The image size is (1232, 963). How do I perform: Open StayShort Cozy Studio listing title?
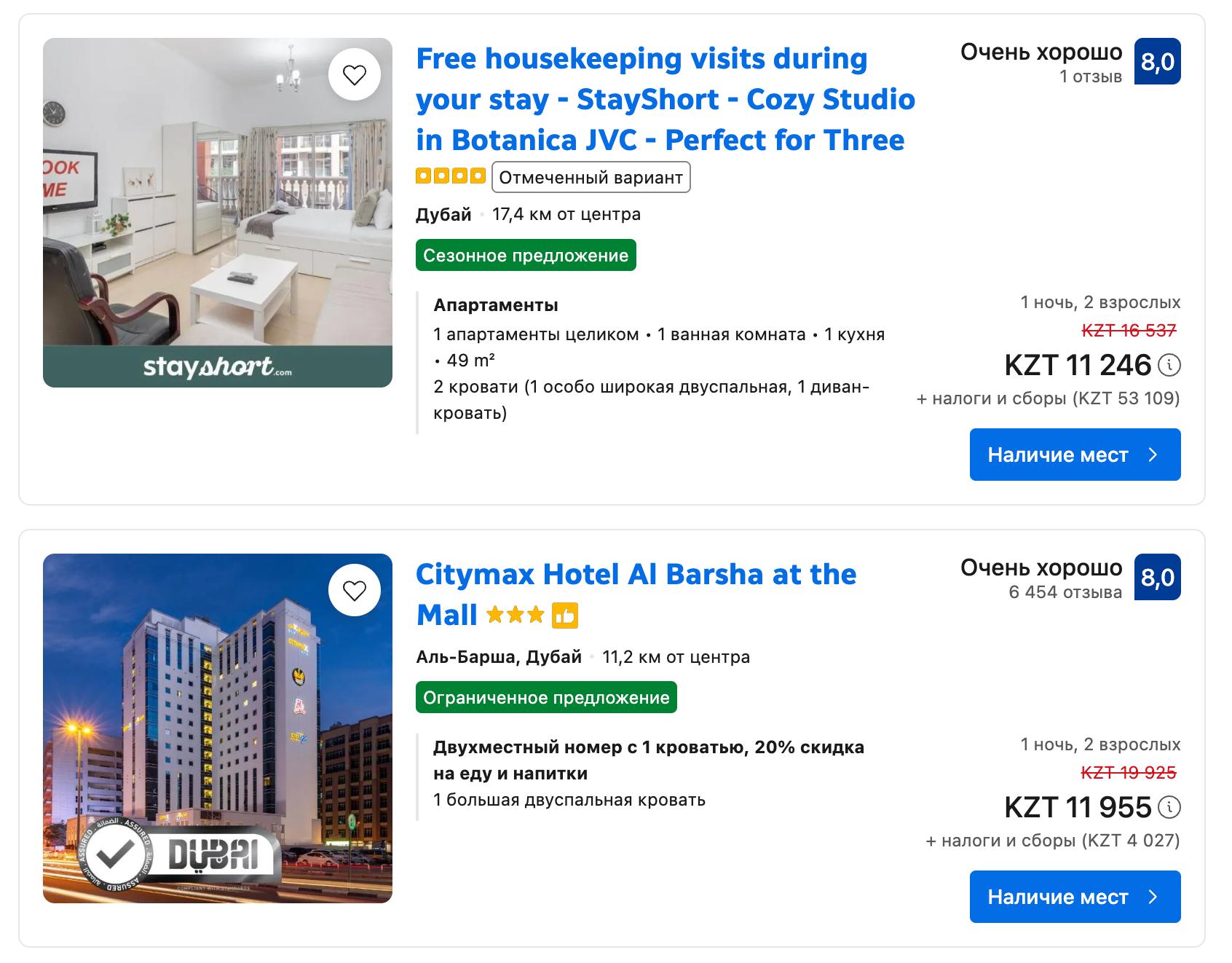[x=665, y=99]
